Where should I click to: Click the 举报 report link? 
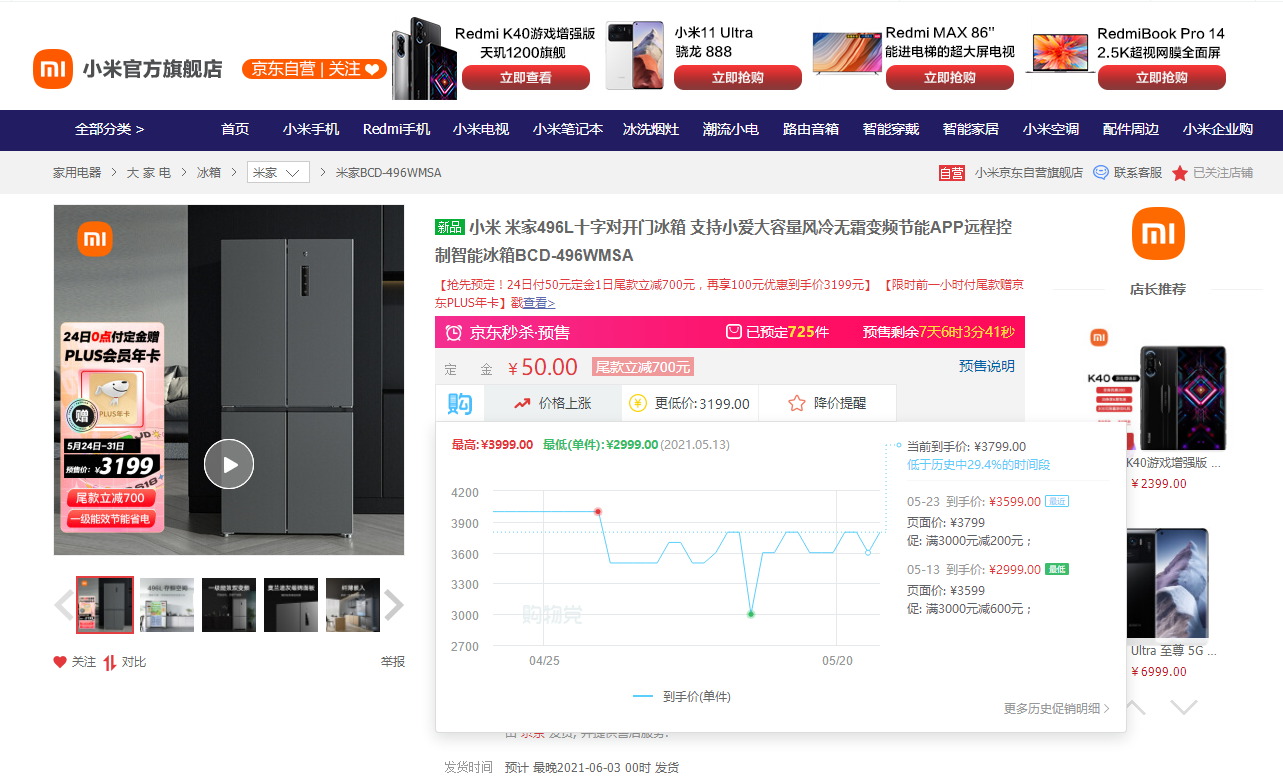(x=393, y=662)
